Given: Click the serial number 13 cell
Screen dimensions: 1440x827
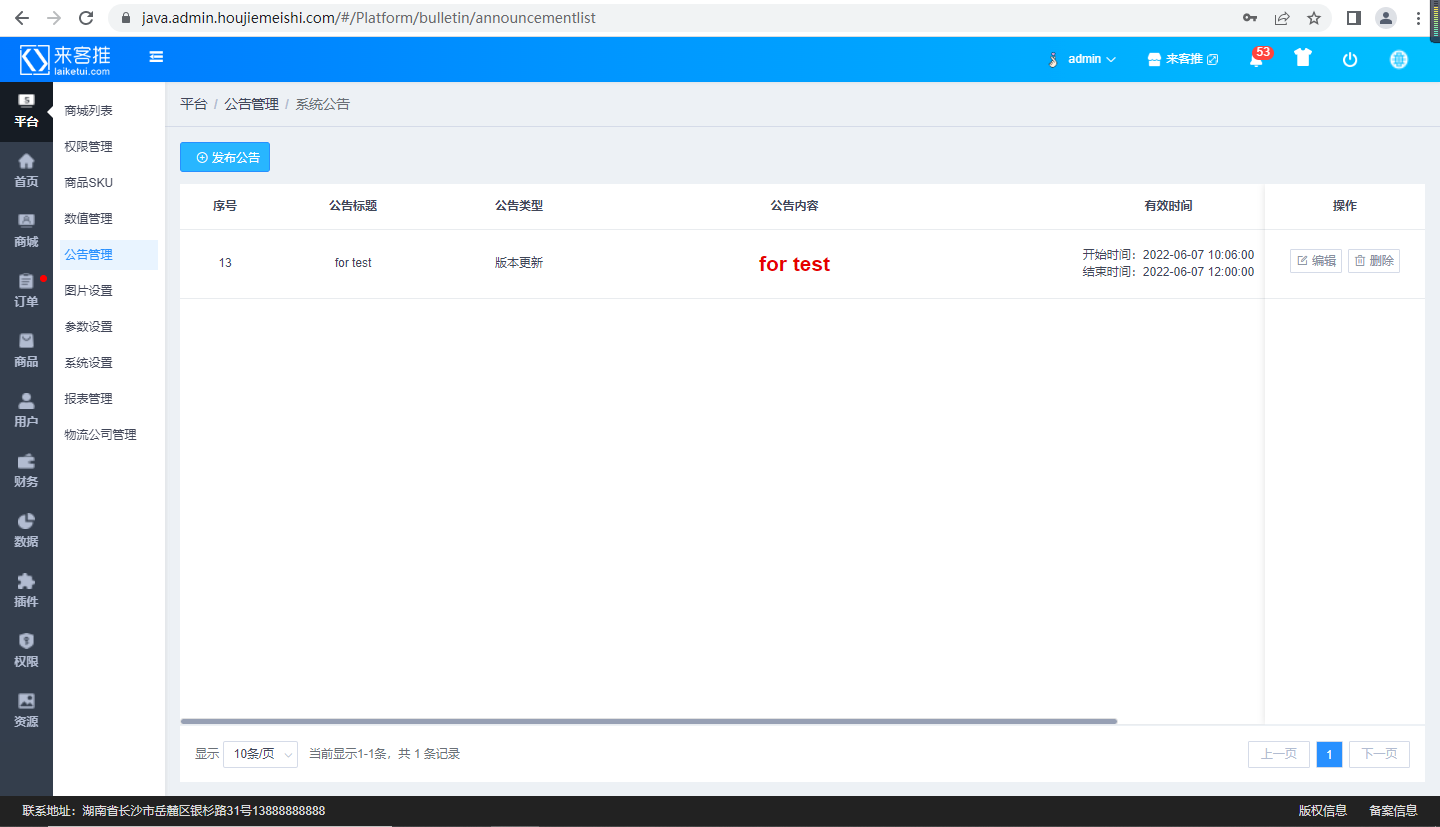Looking at the screenshot, I should (x=225, y=263).
